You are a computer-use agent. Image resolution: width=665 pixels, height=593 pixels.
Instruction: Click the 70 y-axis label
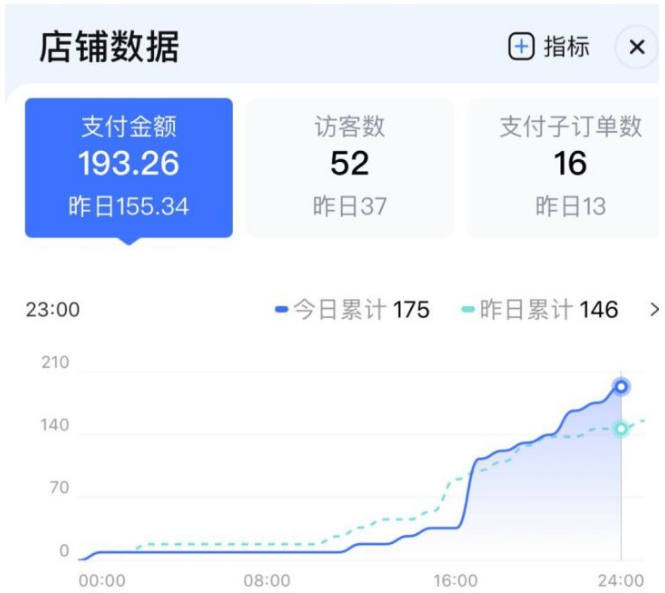59,488
